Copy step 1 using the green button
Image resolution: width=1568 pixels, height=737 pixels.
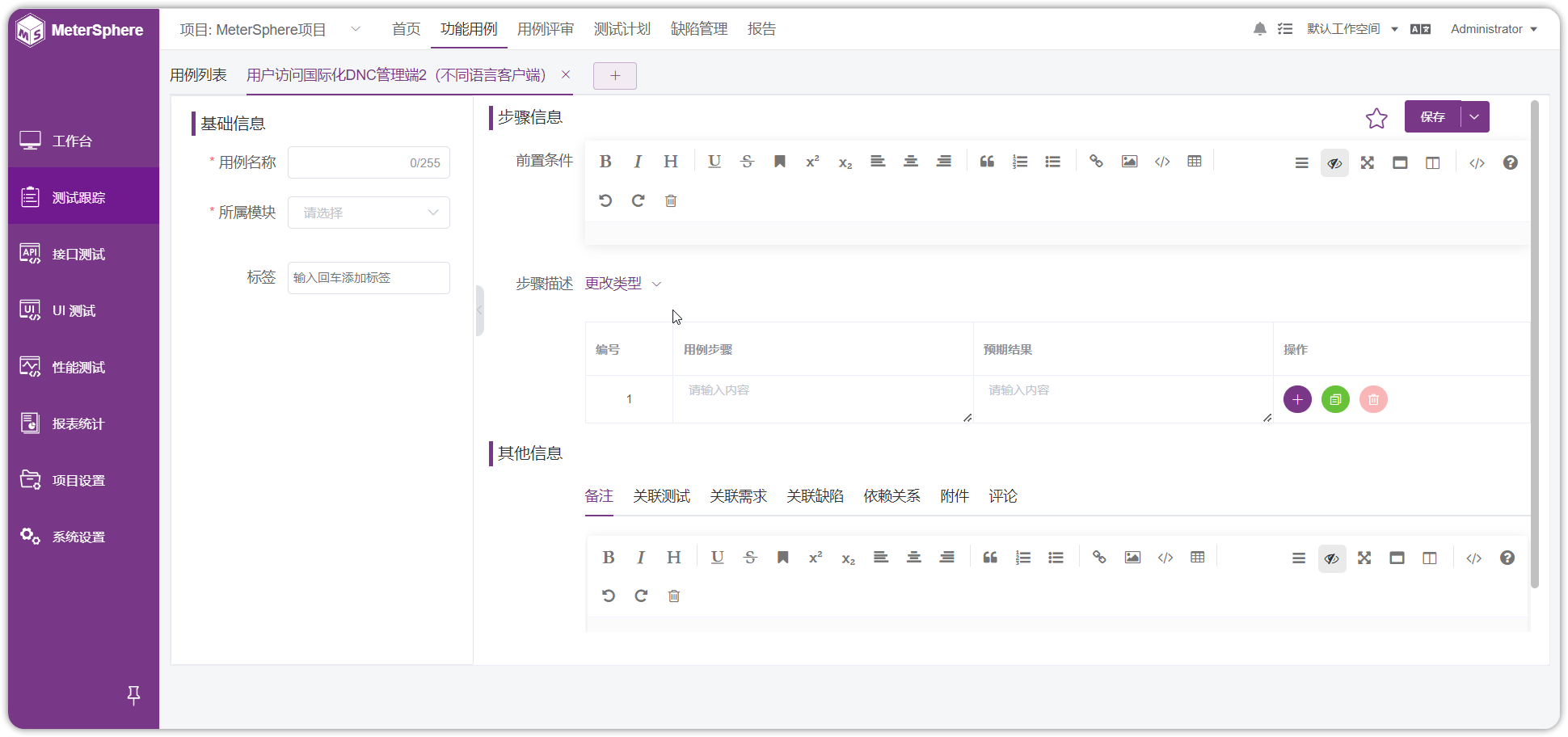coord(1335,399)
